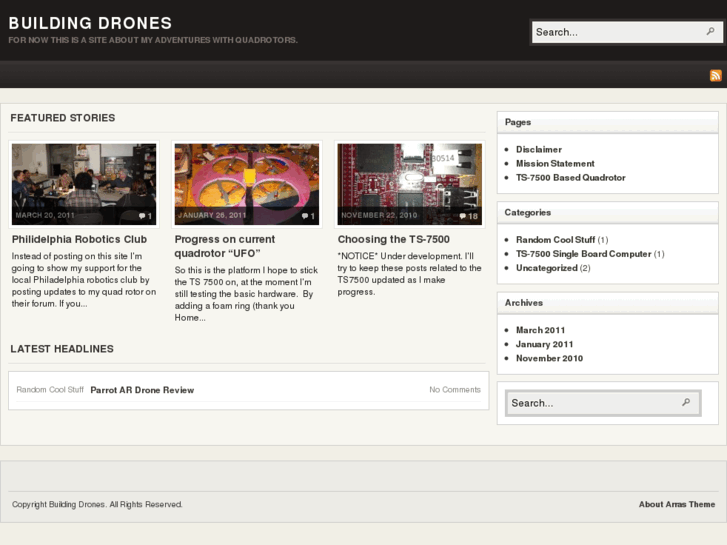Click the TS-7500 NOTICE excerpt text
This screenshot has width=727, height=545.
click(409, 274)
